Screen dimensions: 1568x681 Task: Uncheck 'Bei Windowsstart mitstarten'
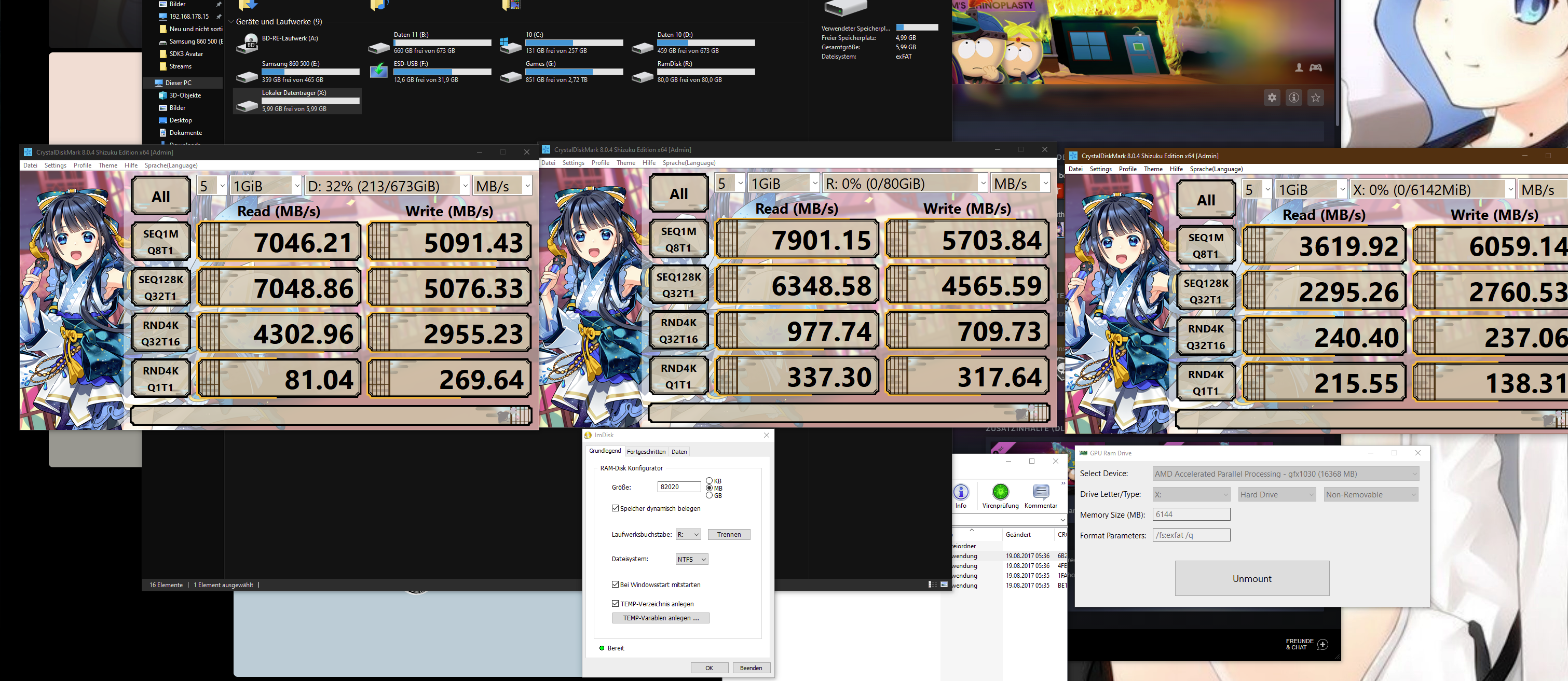pyautogui.click(x=616, y=585)
